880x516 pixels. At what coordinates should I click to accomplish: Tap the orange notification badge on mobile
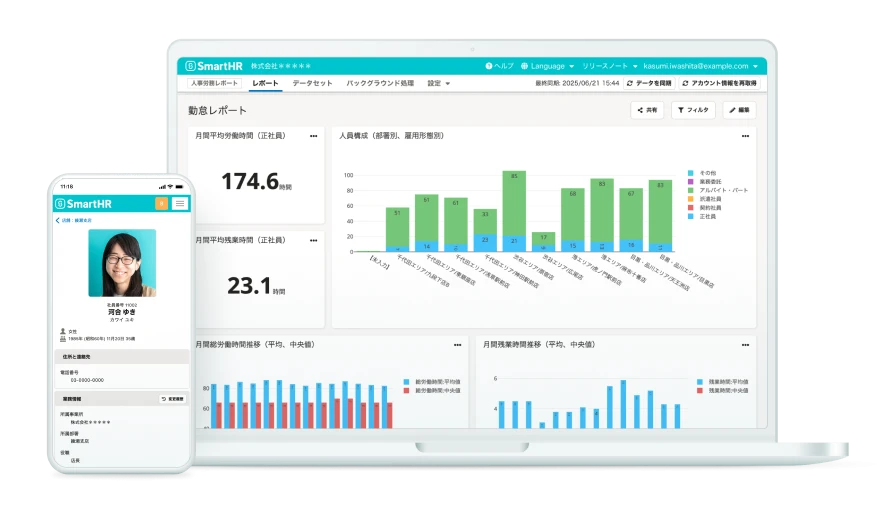coord(161,204)
